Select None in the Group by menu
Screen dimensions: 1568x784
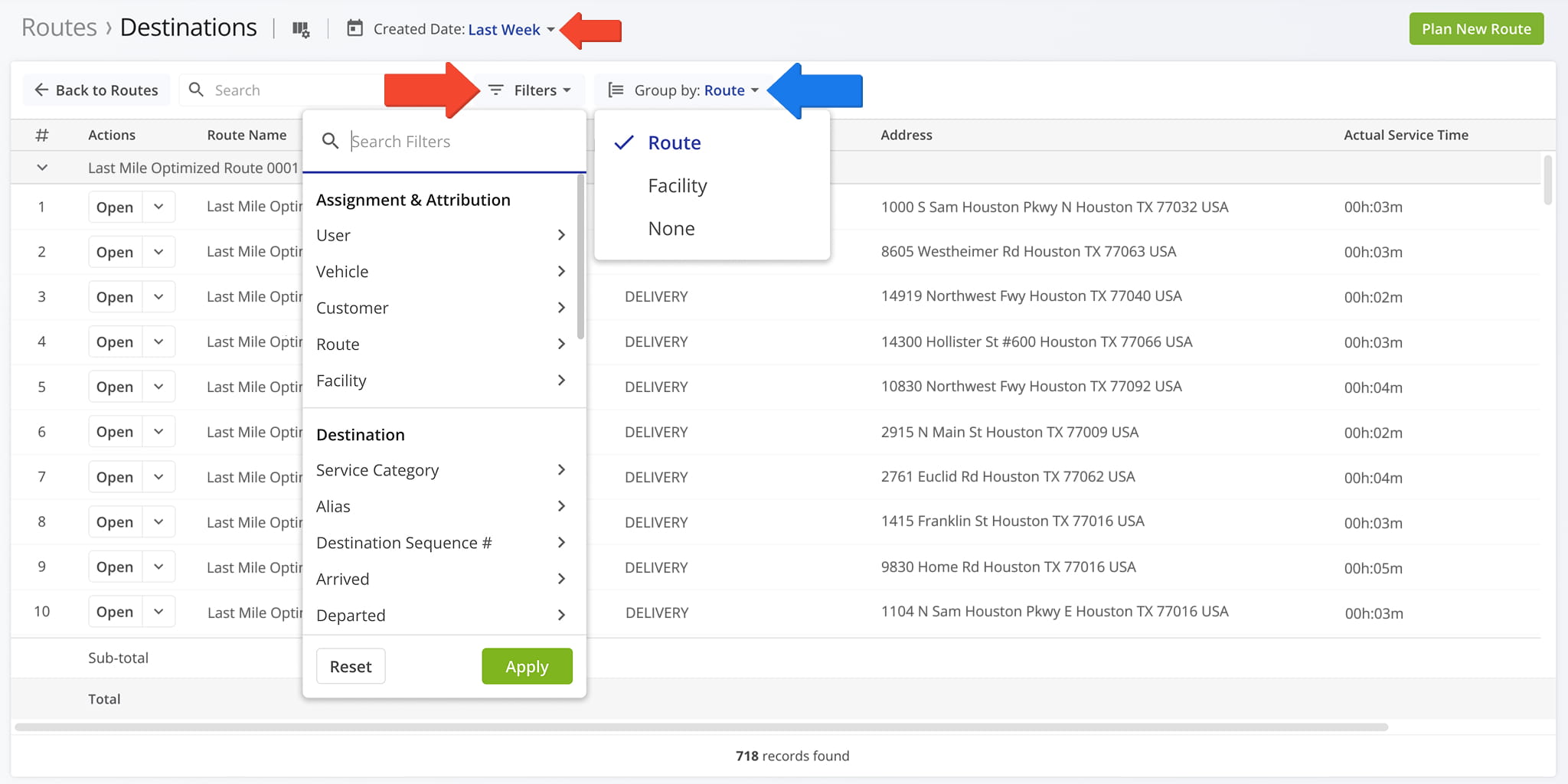[671, 227]
